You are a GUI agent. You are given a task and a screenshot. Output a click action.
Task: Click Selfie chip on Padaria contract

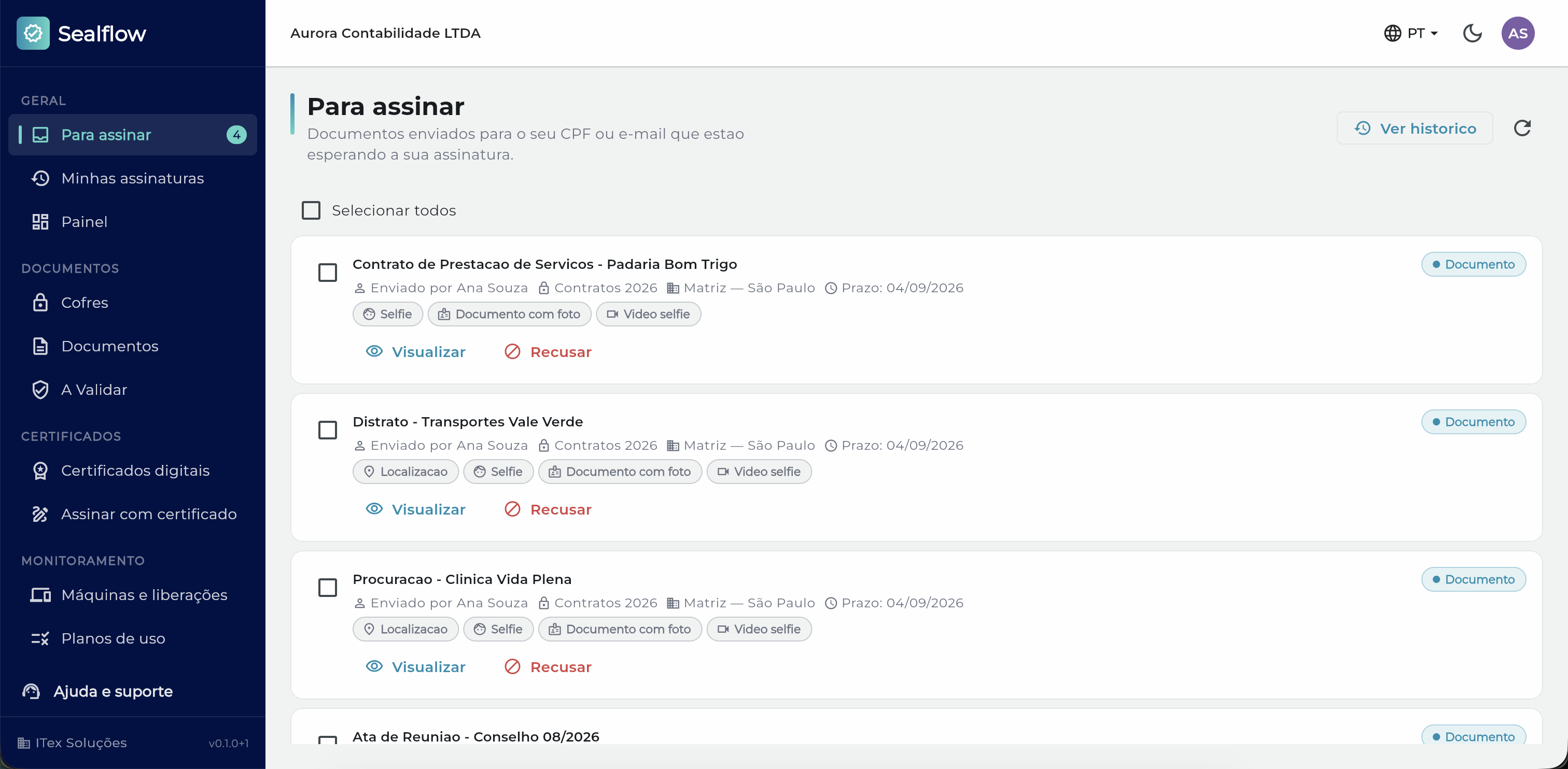[388, 314]
